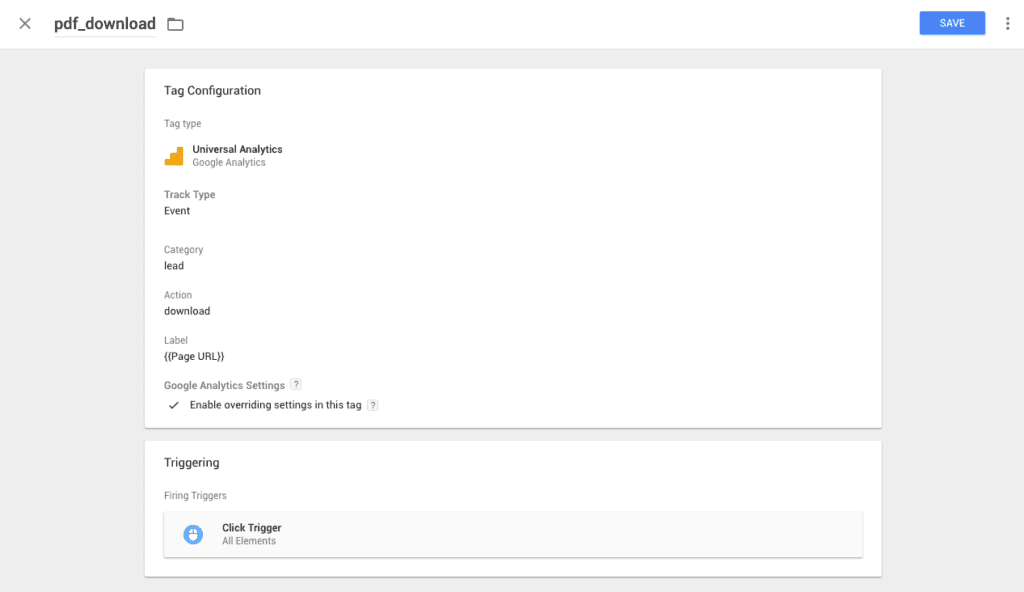Click the Label value {{Page URL}}
1024x592 pixels.
click(194, 356)
